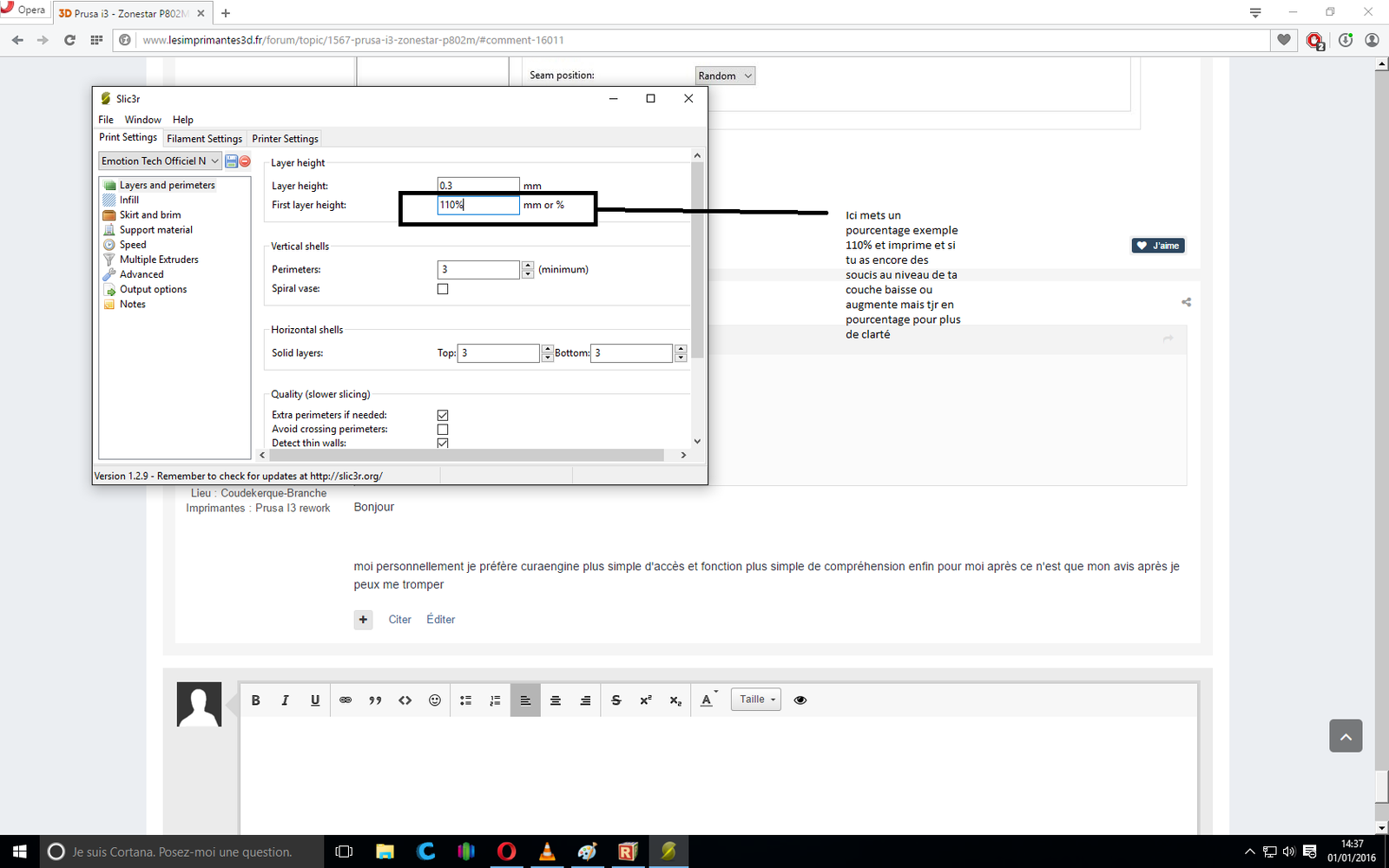Go back to the previous page
Image resolution: width=1389 pixels, height=868 pixels.
tap(17, 40)
